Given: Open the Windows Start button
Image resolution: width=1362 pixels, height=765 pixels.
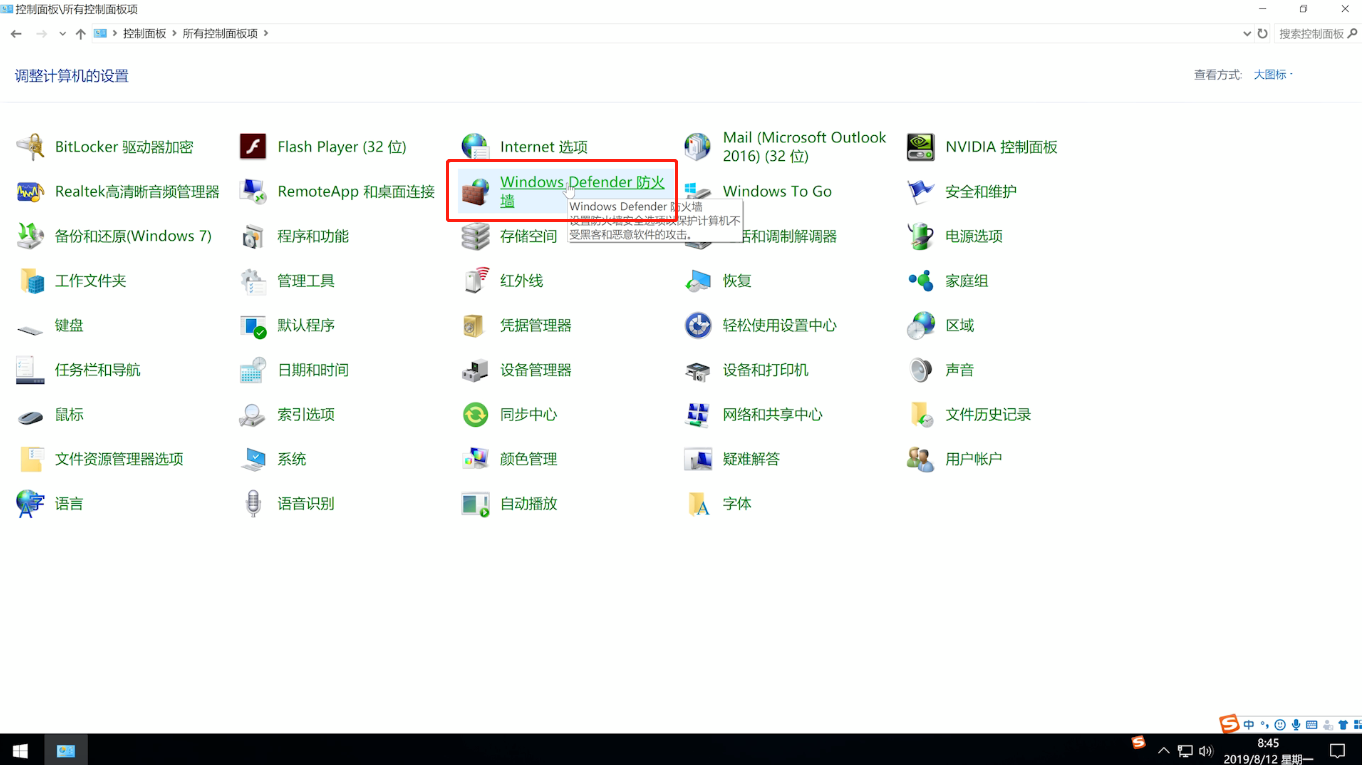Looking at the screenshot, I should tap(20, 750).
